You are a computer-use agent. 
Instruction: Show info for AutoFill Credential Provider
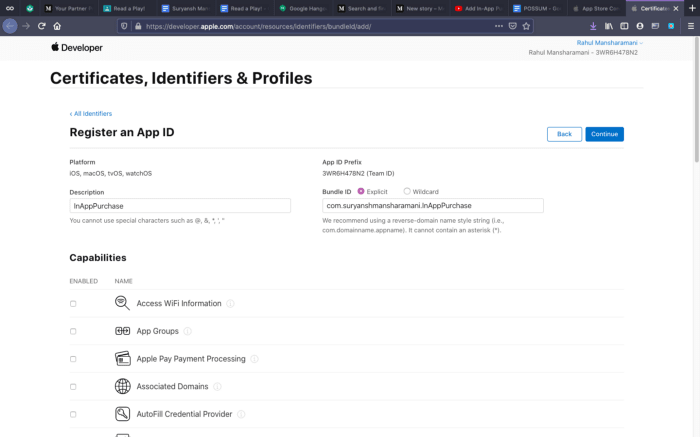coord(241,414)
